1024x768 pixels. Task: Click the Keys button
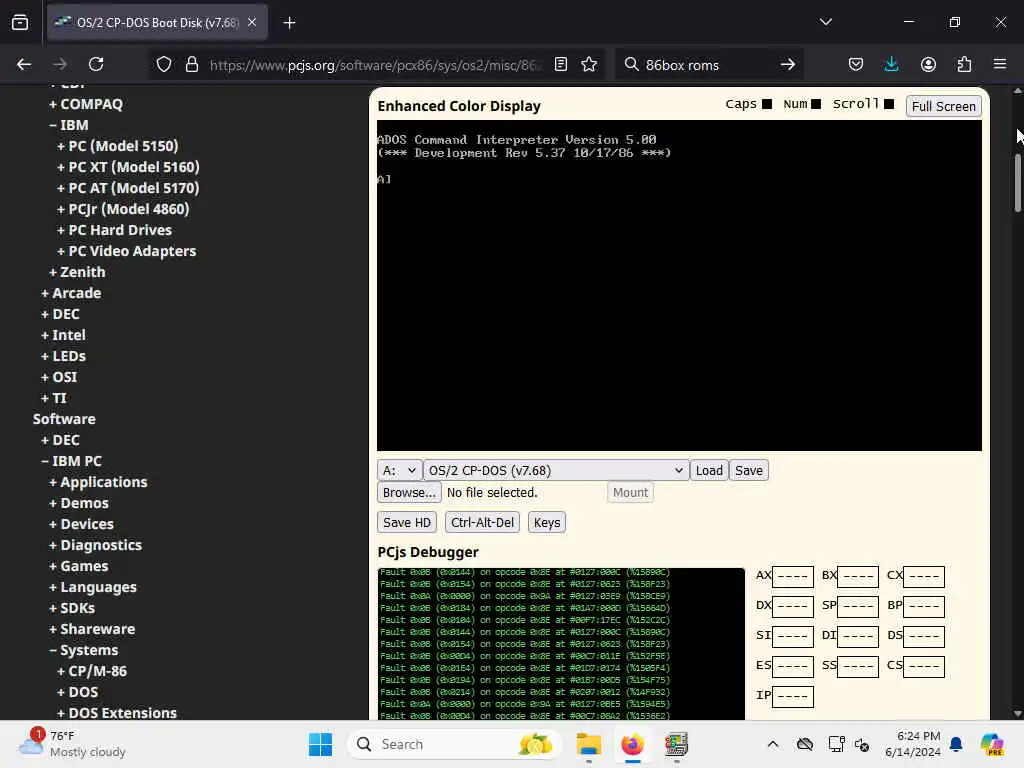tap(547, 522)
